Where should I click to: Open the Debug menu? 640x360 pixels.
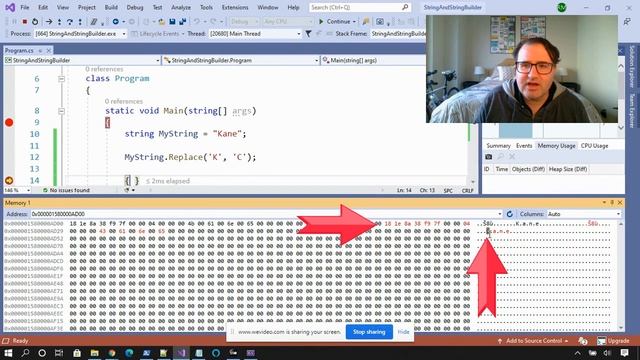pos(135,7)
